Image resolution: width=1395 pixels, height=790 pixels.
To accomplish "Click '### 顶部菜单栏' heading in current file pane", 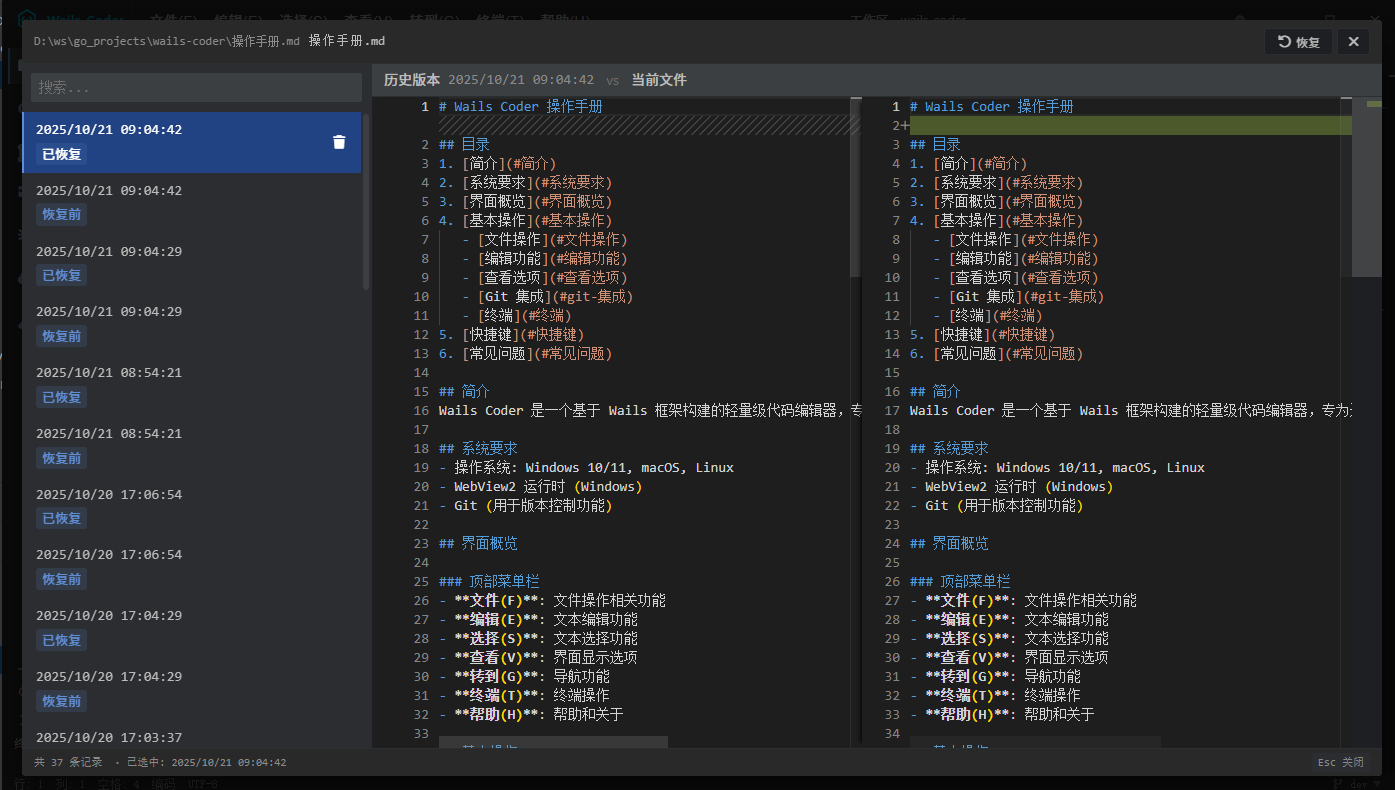I will pos(961,582).
